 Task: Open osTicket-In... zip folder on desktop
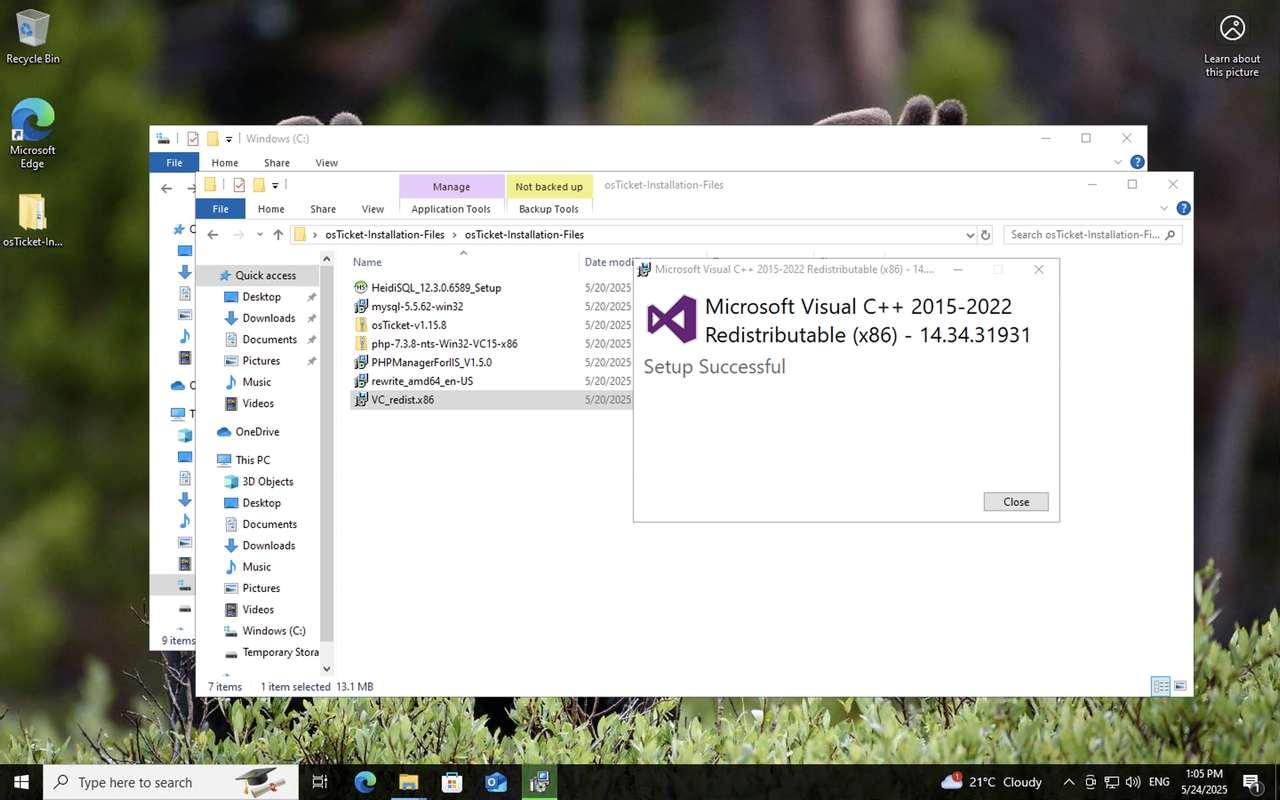pyautogui.click(x=32, y=220)
